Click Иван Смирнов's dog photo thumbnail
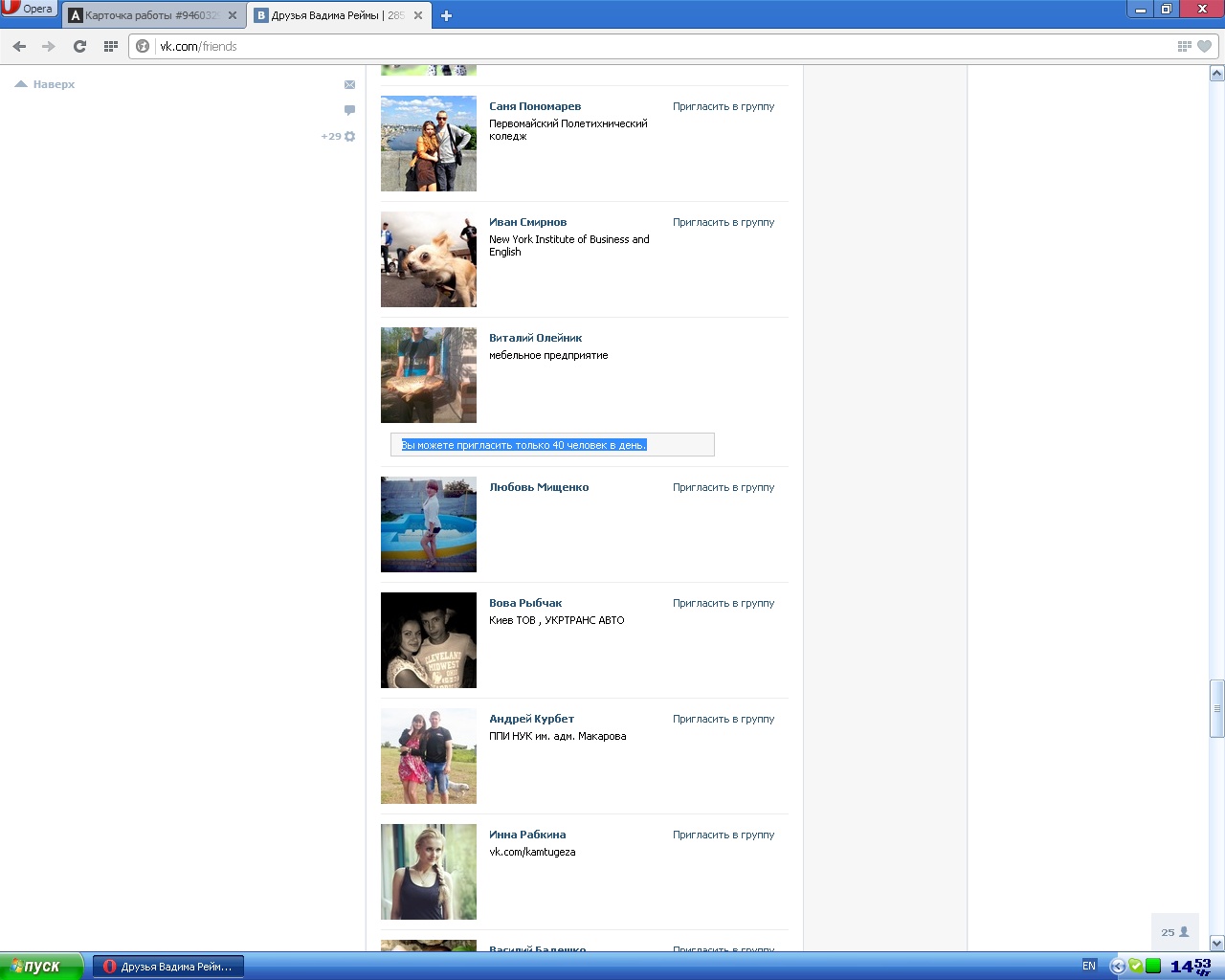Screen dimensions: 1225x980 click(429, 259)
